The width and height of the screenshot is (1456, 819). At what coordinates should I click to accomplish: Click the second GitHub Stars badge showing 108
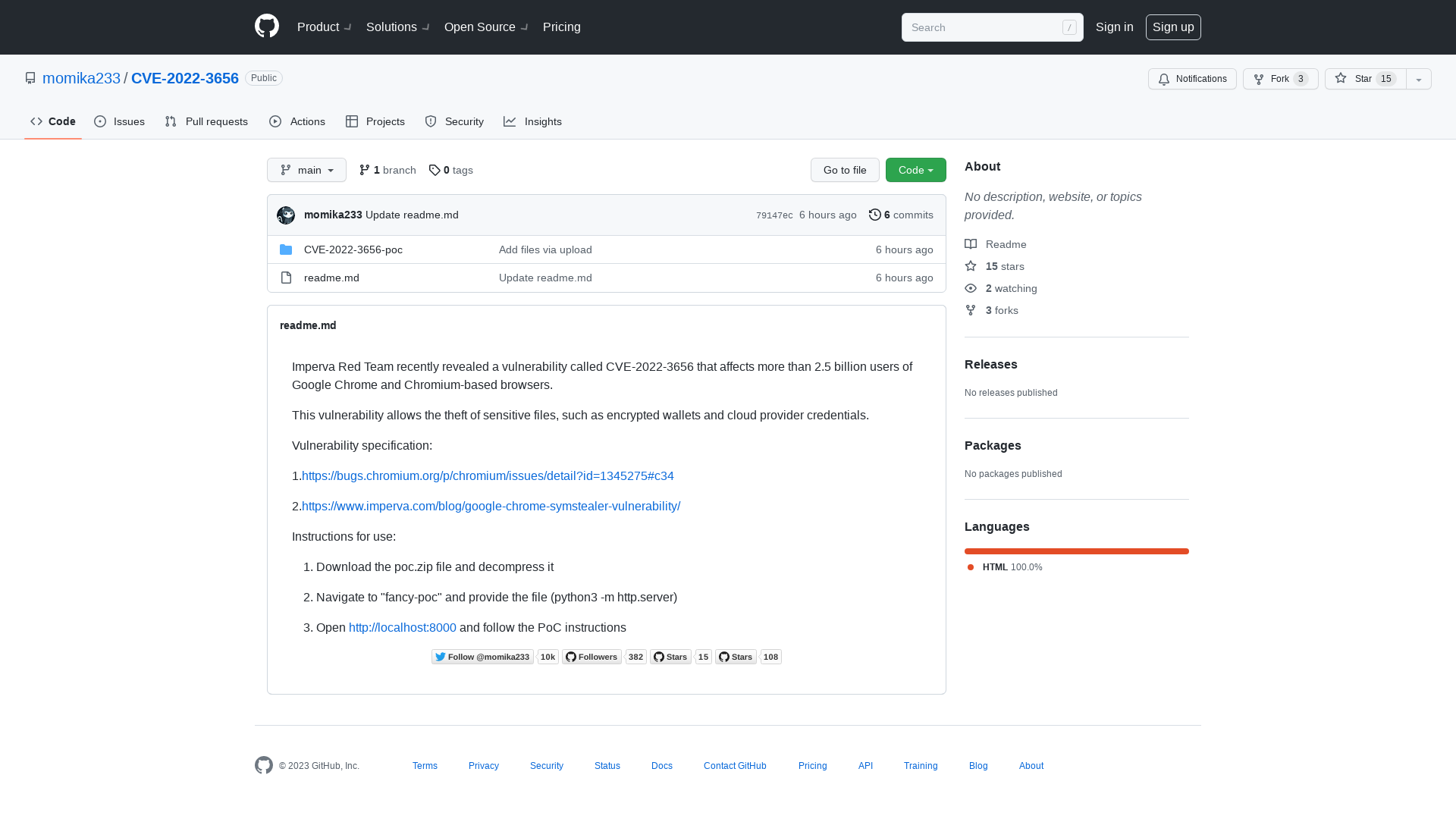pyautogui.click(x=736, y=657)
